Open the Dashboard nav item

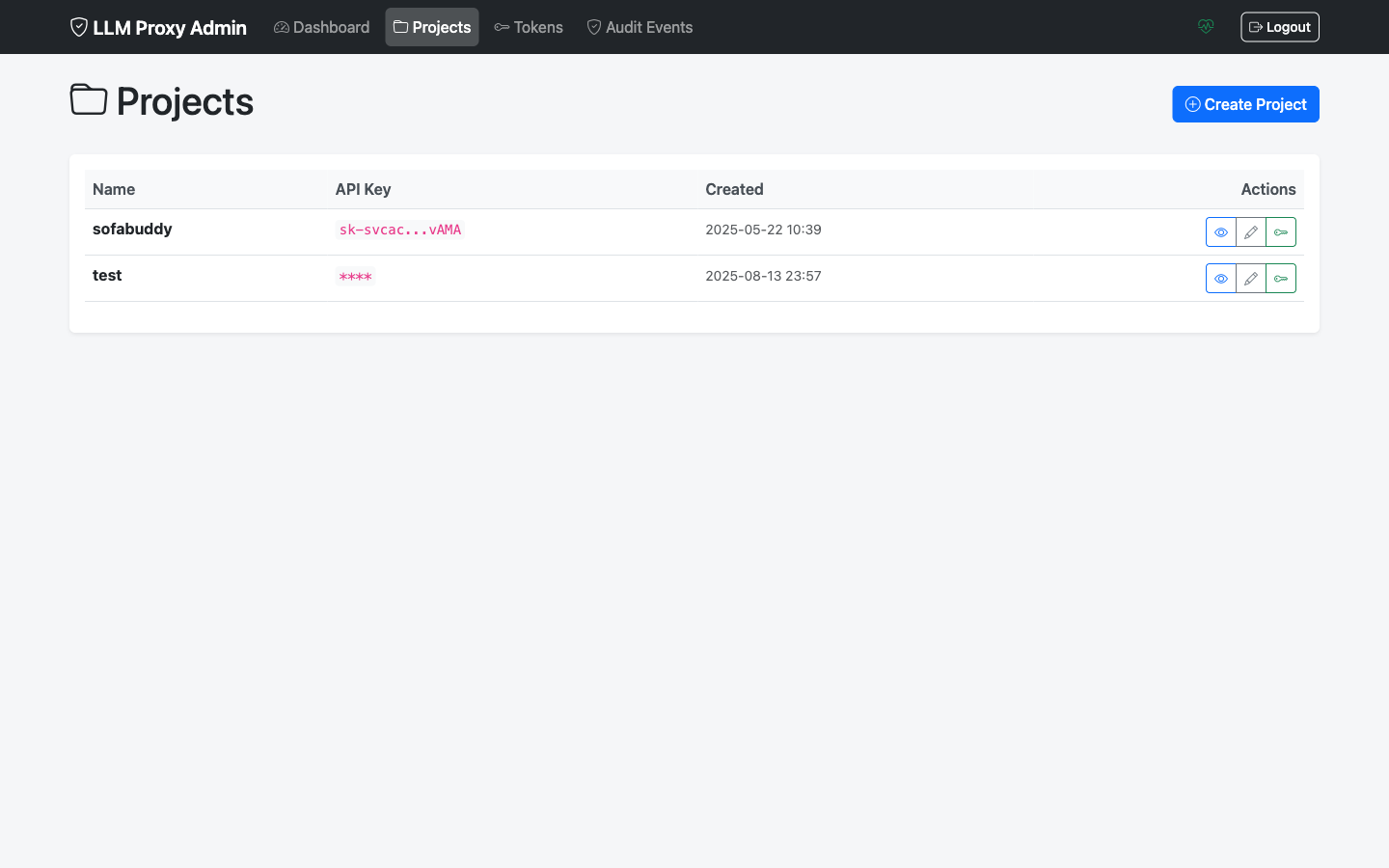coord(321,27)
